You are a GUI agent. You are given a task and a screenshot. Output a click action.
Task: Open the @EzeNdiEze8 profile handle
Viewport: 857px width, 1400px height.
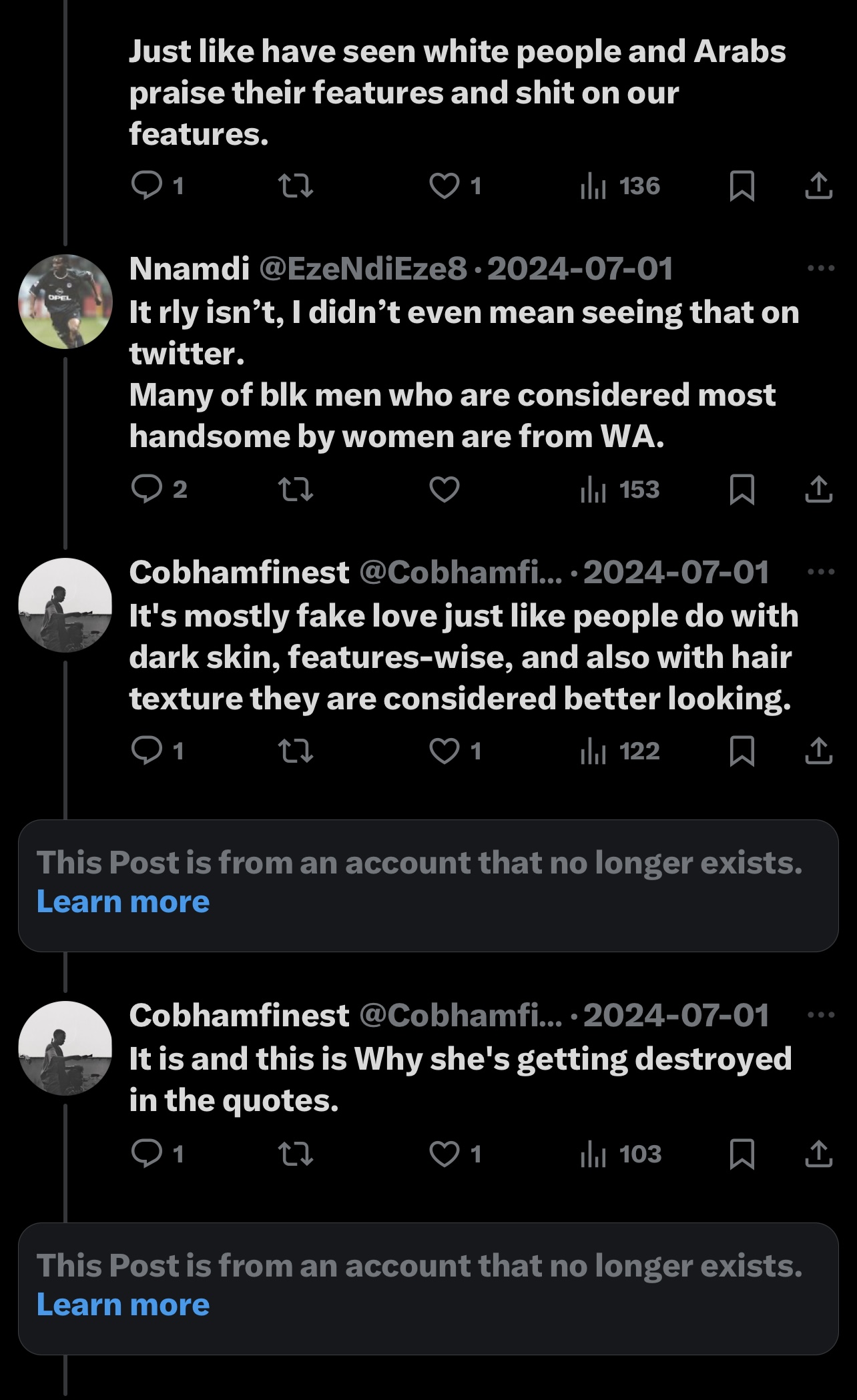pyautogui.click(x=362, y=269)
